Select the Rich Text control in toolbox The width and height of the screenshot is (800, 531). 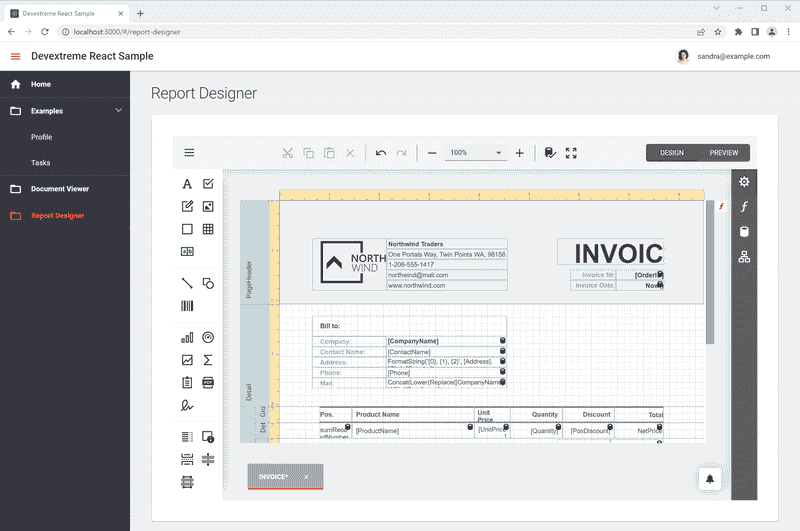click(x=187, y=206)
